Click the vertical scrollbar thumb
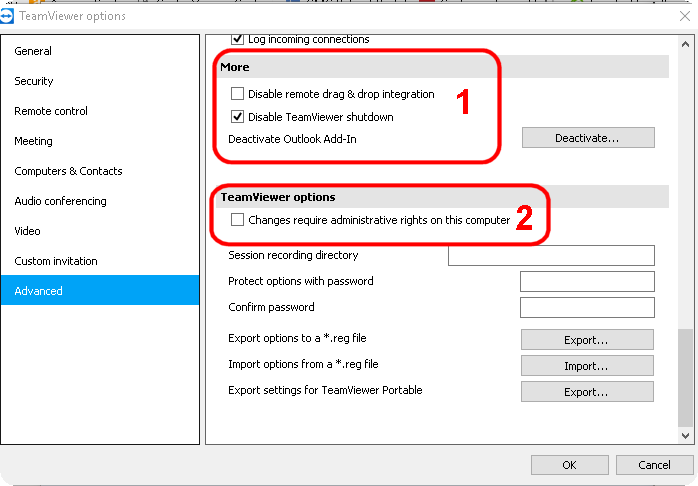Viewport: 698px width, 486px height. pos(686,378)
